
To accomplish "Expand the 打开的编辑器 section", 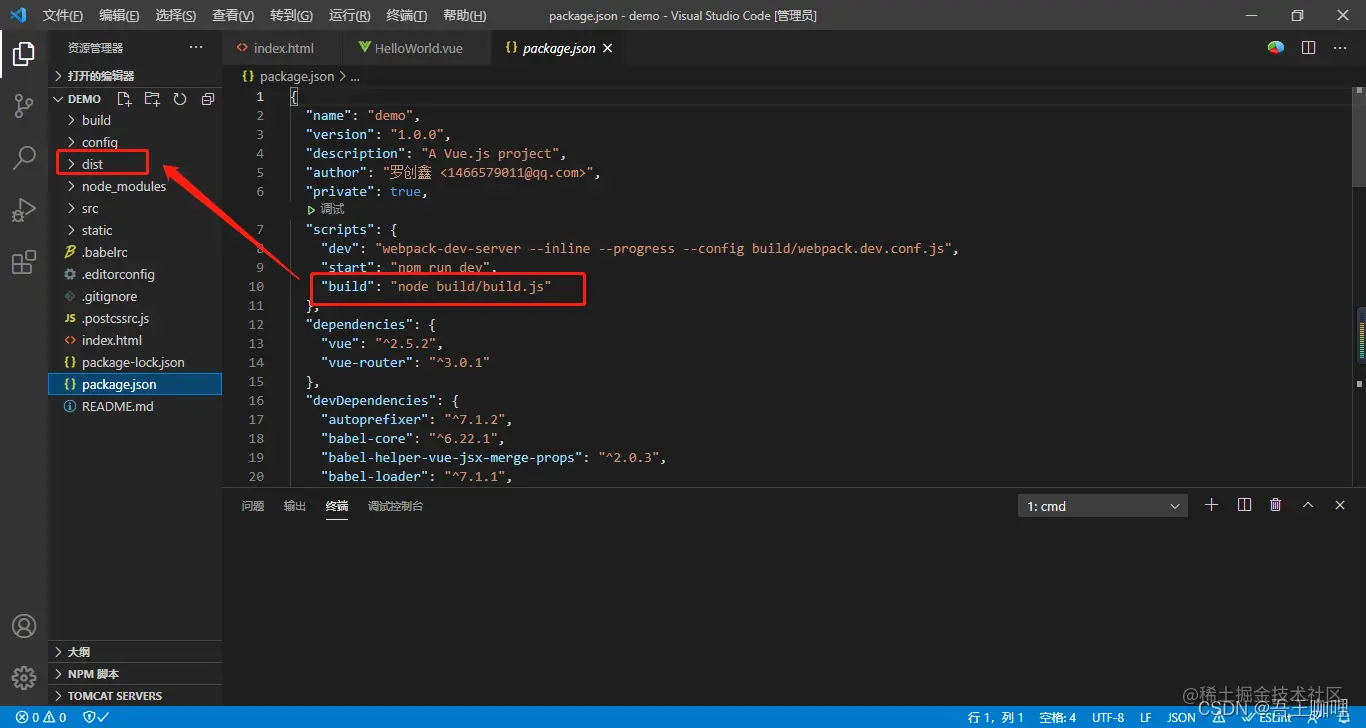I will click(135, 76).
